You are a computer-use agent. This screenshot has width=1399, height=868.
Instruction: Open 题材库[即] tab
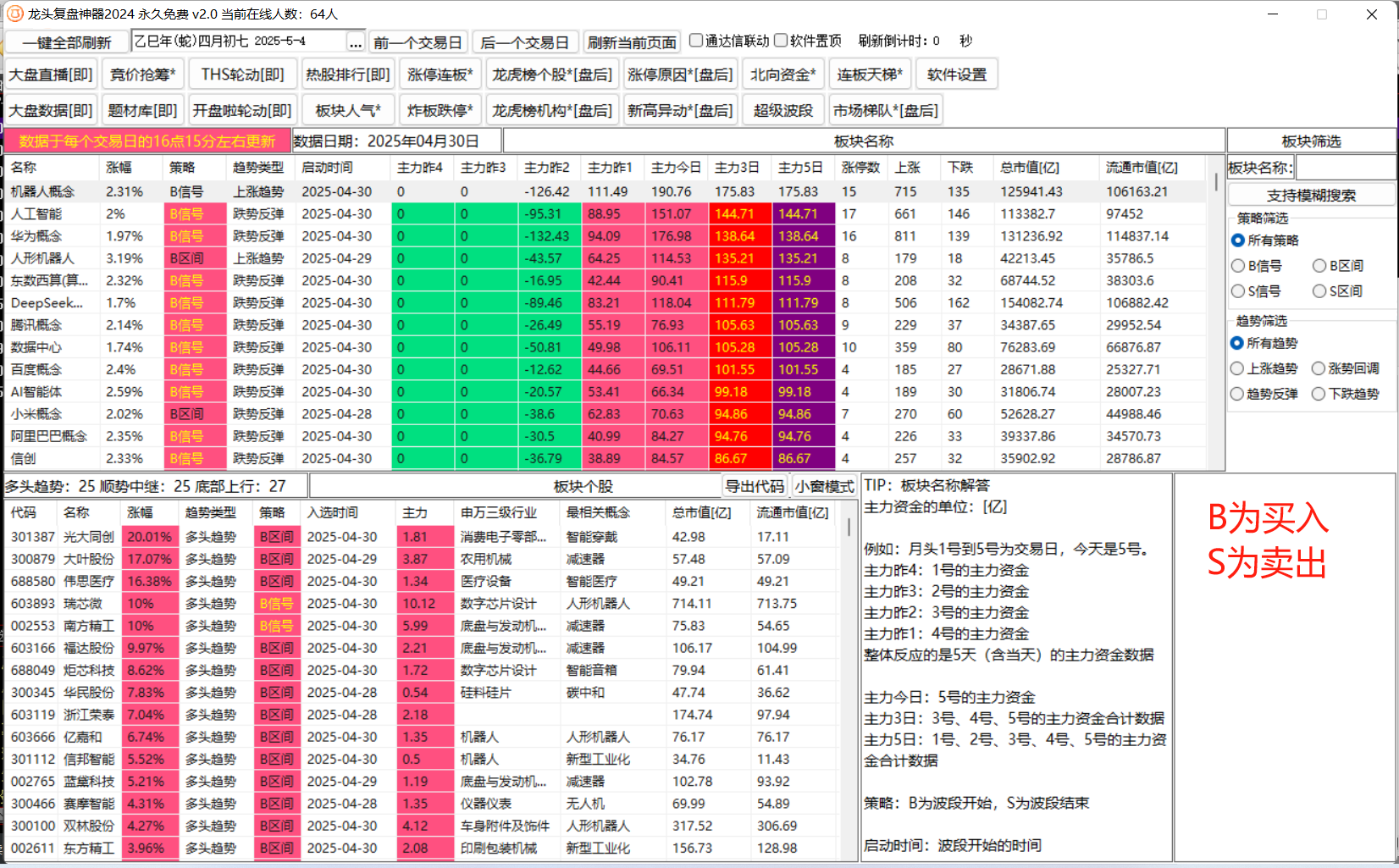pos(142,110)
